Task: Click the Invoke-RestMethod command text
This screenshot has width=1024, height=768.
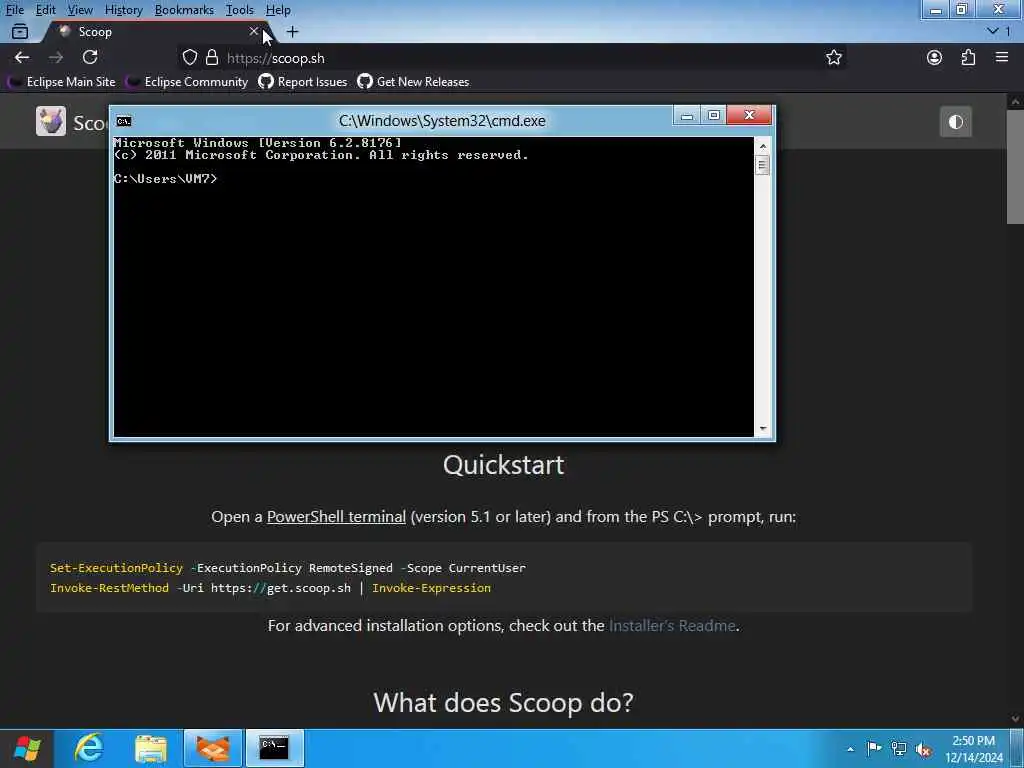Action: point(109,588)
